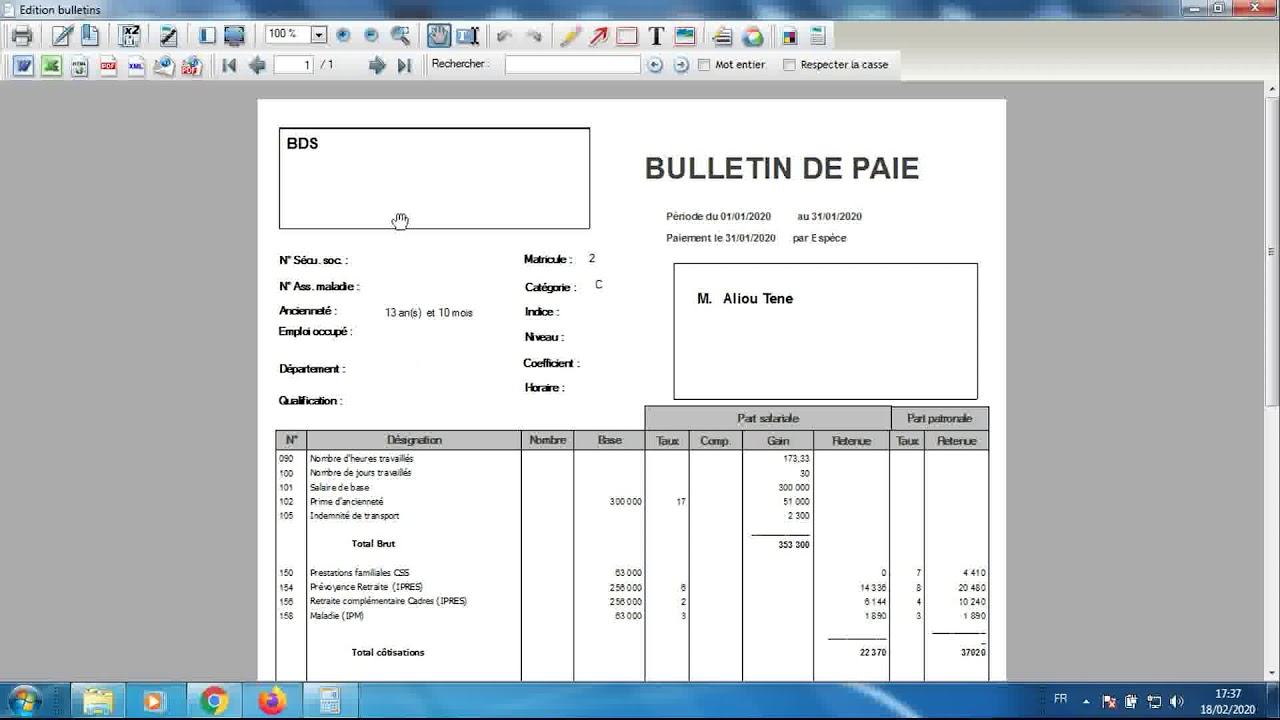The height and width of the screenshot is (720, 1280).
Task: Open Windows Explorer from the taskbar
Action: point(97,701)
